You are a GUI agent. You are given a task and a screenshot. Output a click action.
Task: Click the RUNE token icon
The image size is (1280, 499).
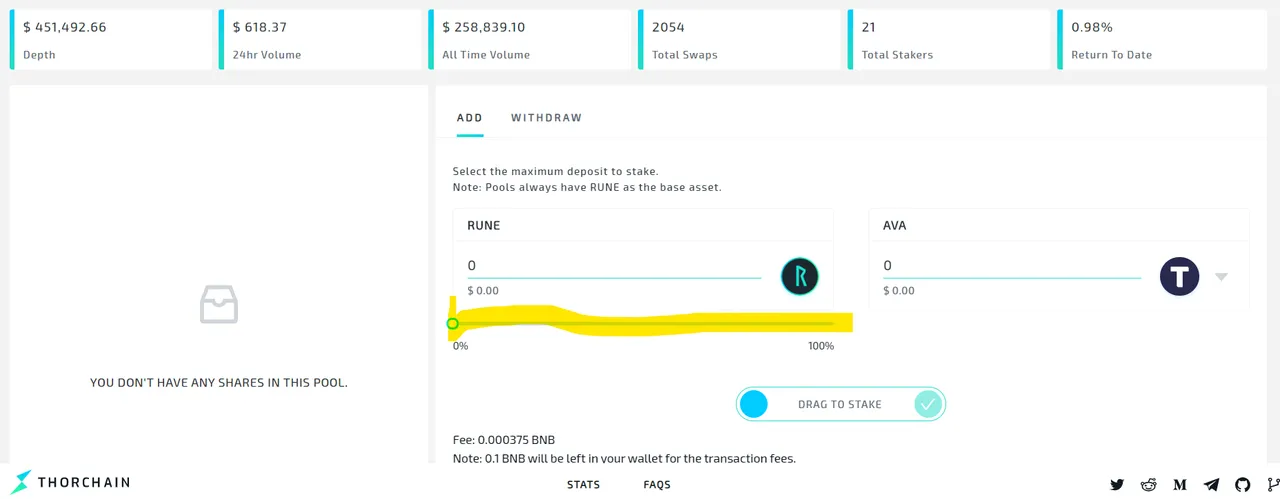click(800, 276)
